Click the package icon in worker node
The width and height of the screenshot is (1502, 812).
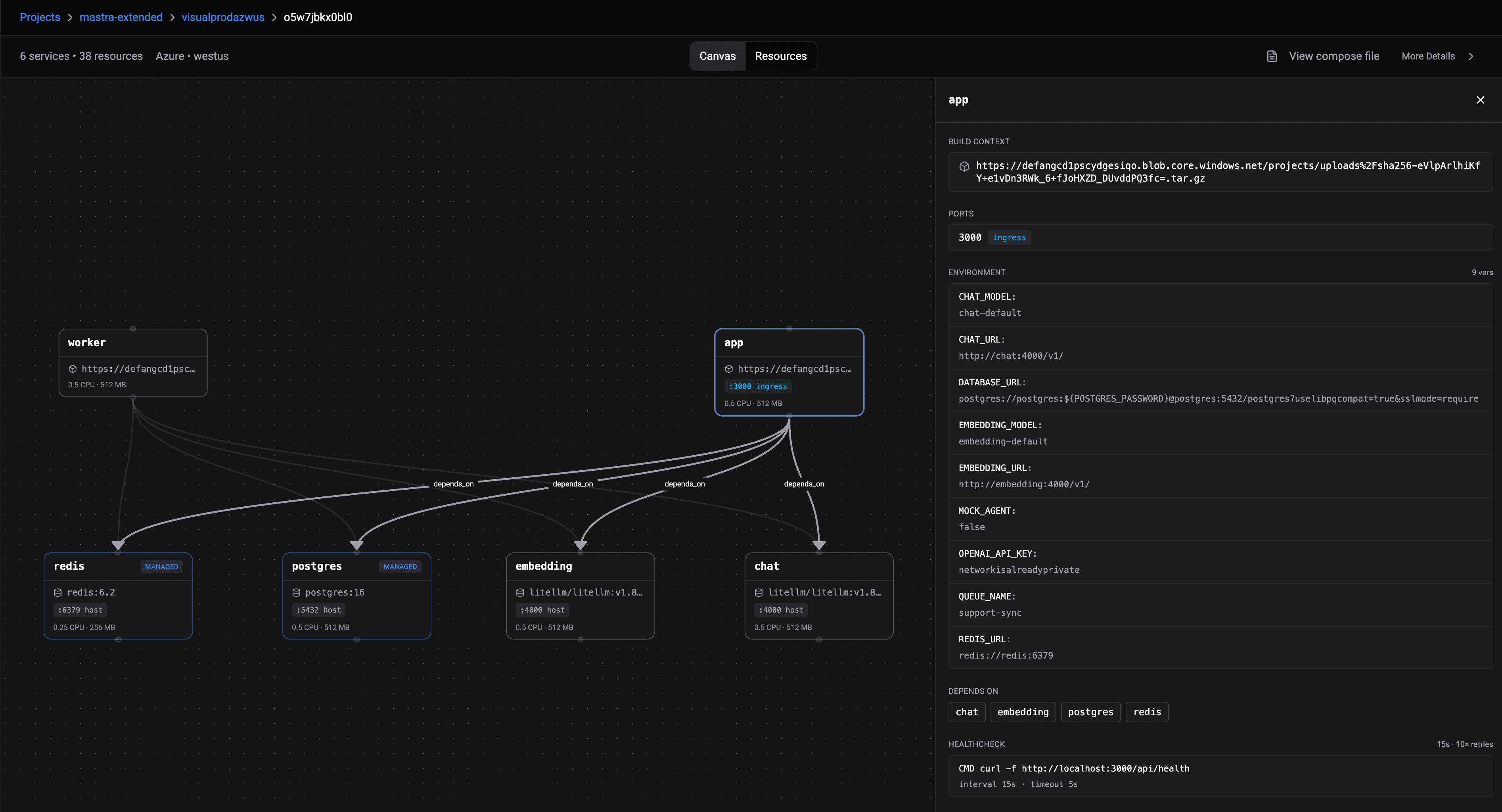pos(73,369)
